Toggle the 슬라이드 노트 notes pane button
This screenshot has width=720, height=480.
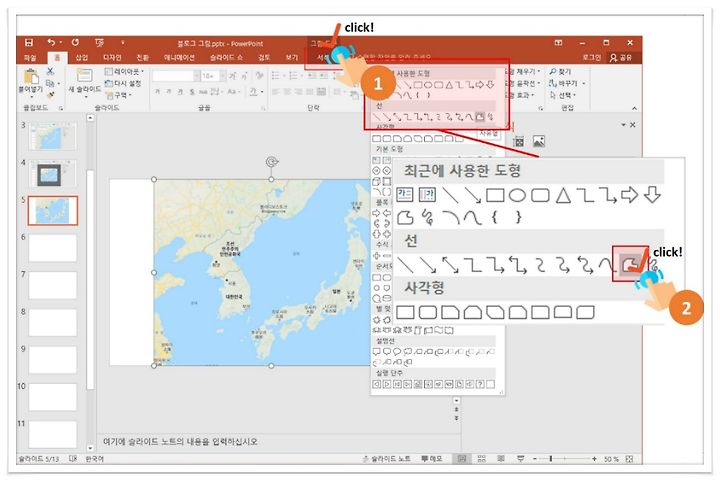[x=387, y=458]
